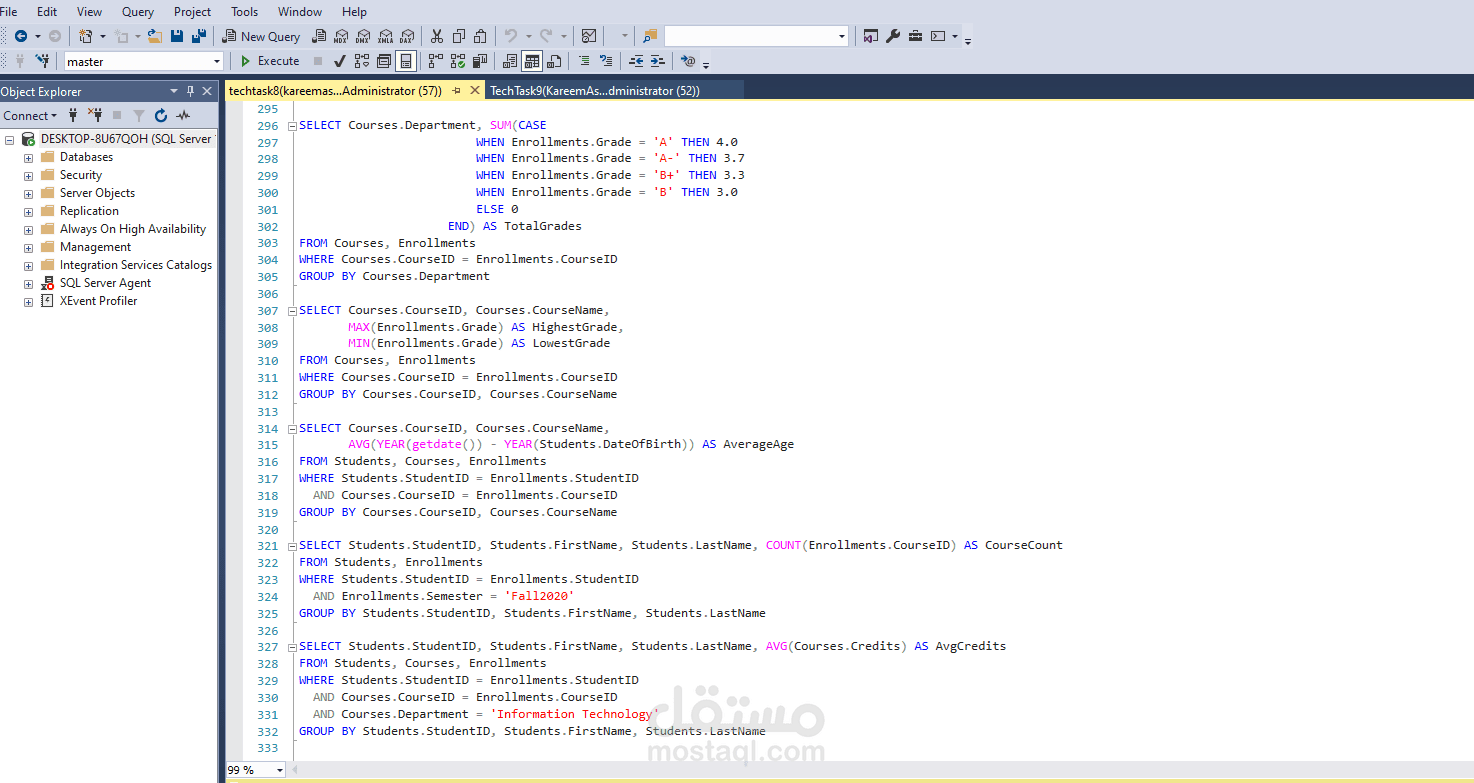Open Activity Monitor pulse icon in Object Explorer
Image resolution: width=1474 pixels, height=783 pixels.
pos(183,115)
